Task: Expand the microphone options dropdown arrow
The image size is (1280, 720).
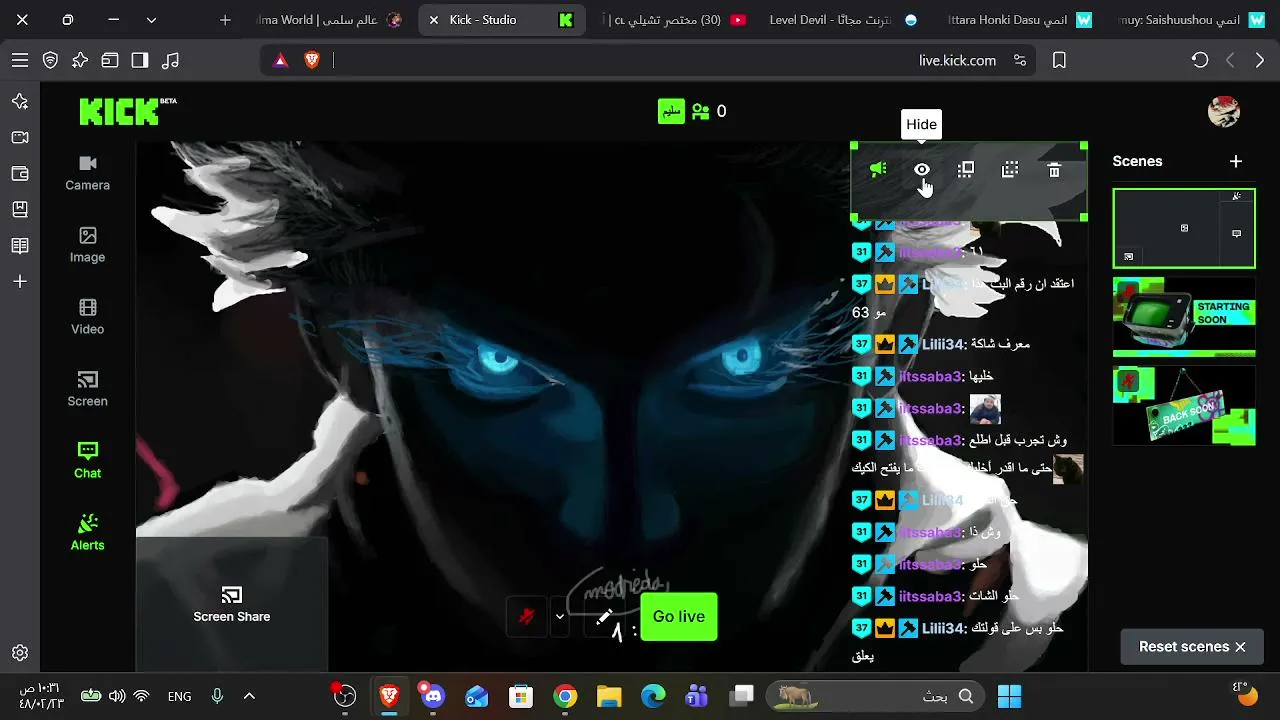Action: (x=560, y=617)
